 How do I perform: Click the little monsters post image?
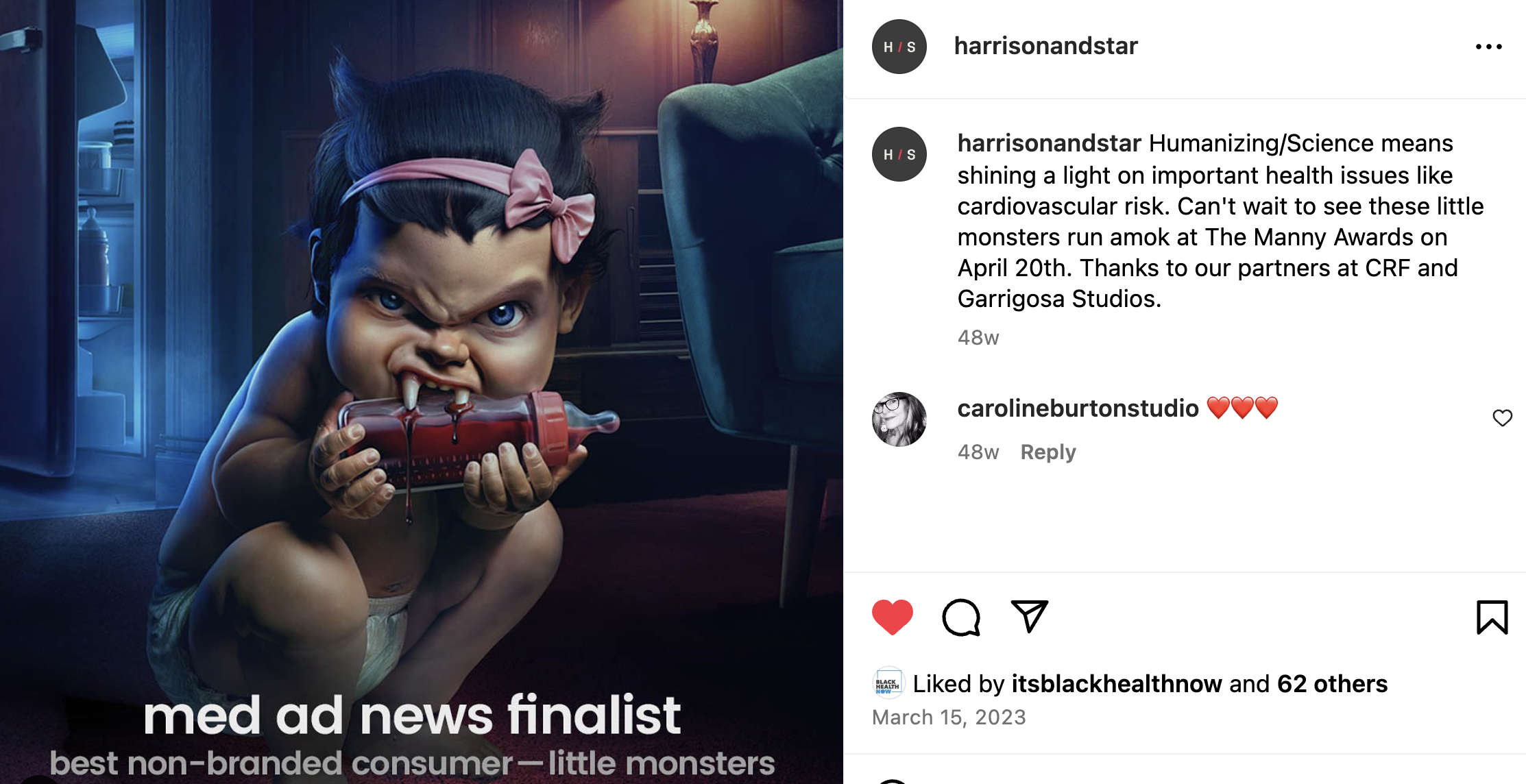421,392
